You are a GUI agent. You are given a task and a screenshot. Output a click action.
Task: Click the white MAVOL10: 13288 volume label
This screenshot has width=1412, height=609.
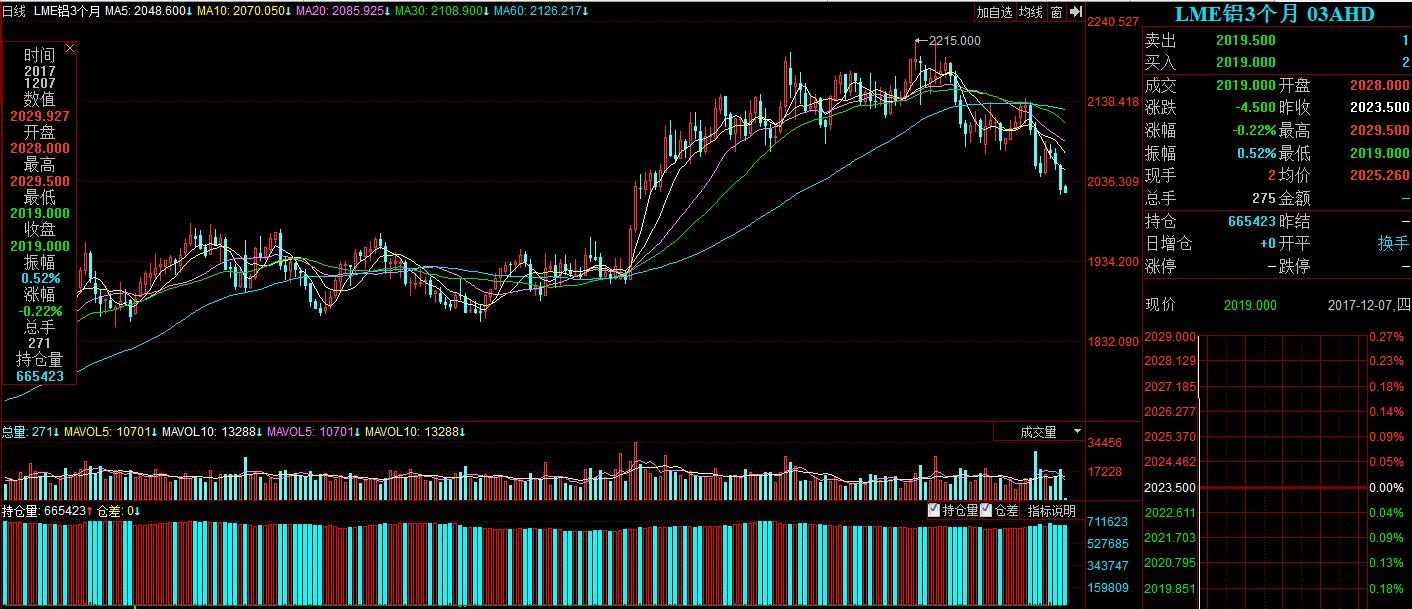click(x=211, y=432)
